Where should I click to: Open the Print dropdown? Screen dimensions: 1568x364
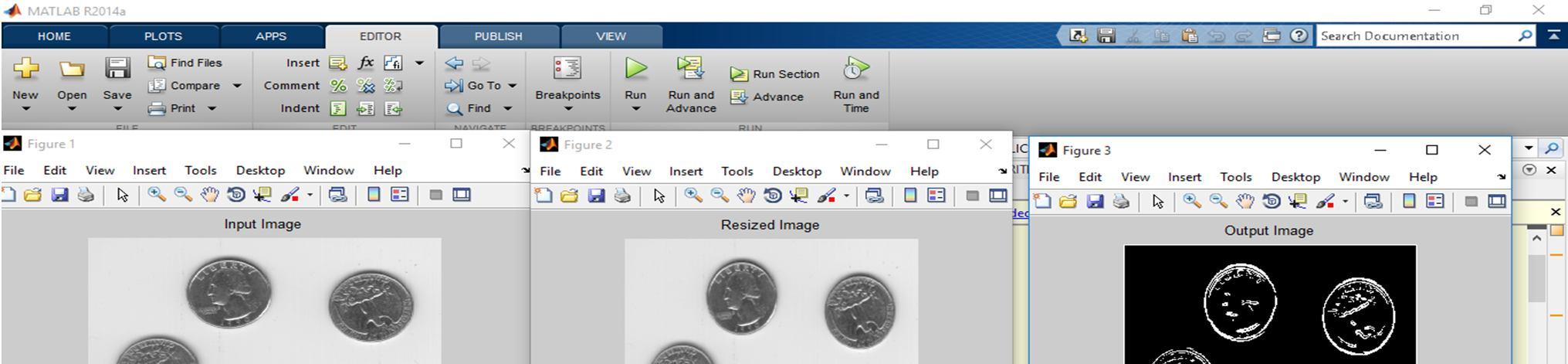(212, 108)
